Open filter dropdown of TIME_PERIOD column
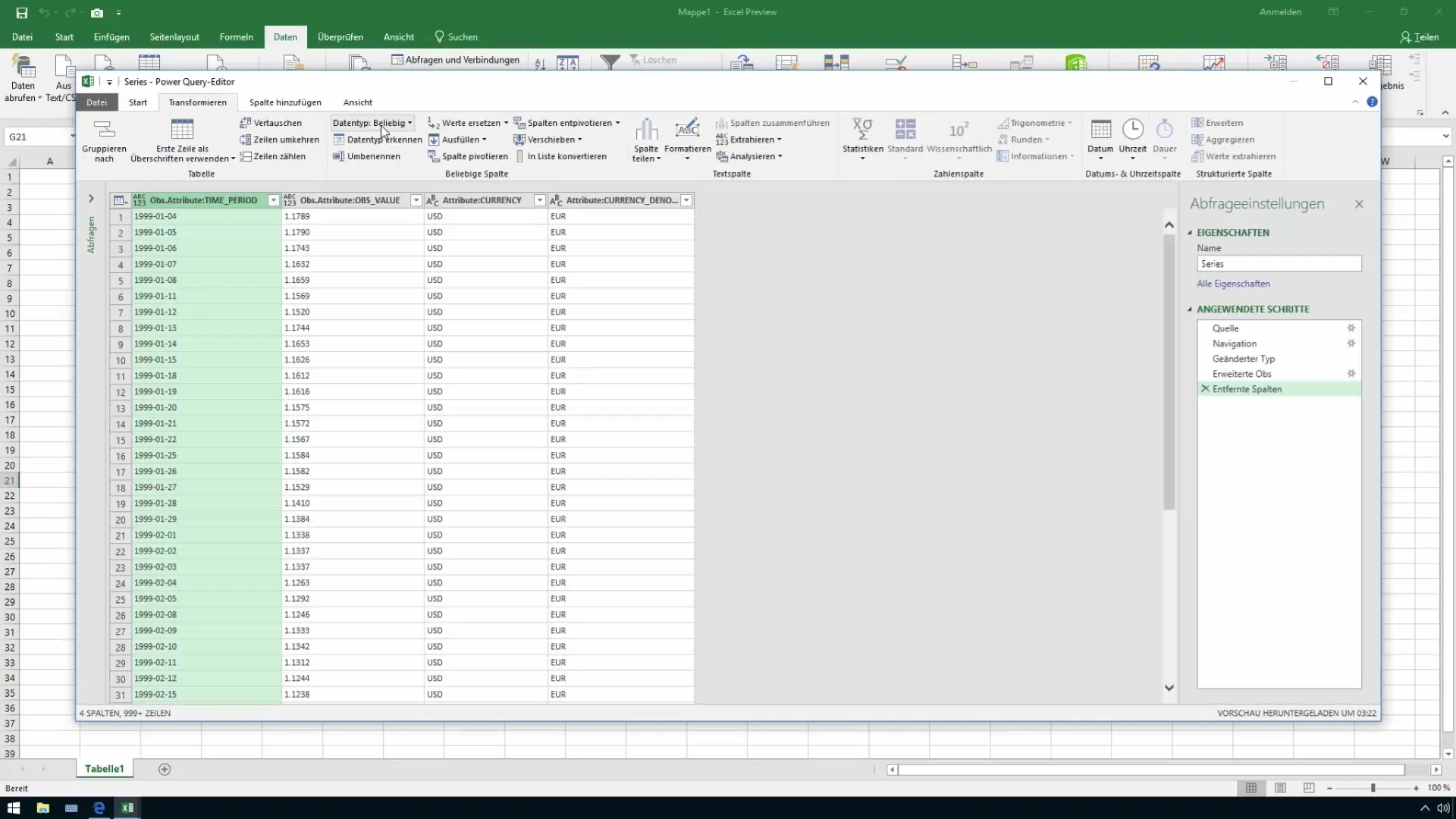 coord(274,200)
